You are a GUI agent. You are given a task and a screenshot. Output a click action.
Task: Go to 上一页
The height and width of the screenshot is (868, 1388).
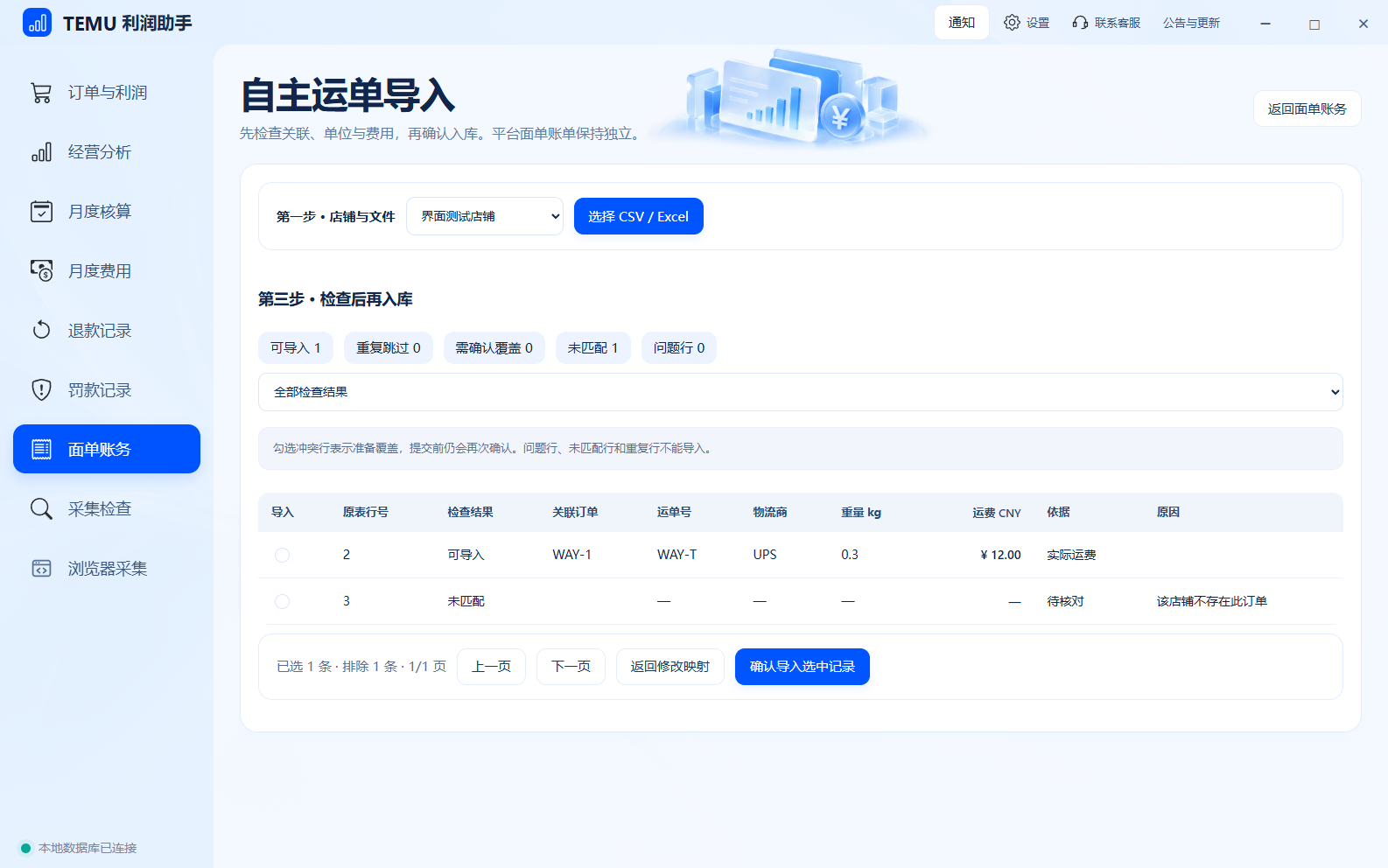coord(492,667)
